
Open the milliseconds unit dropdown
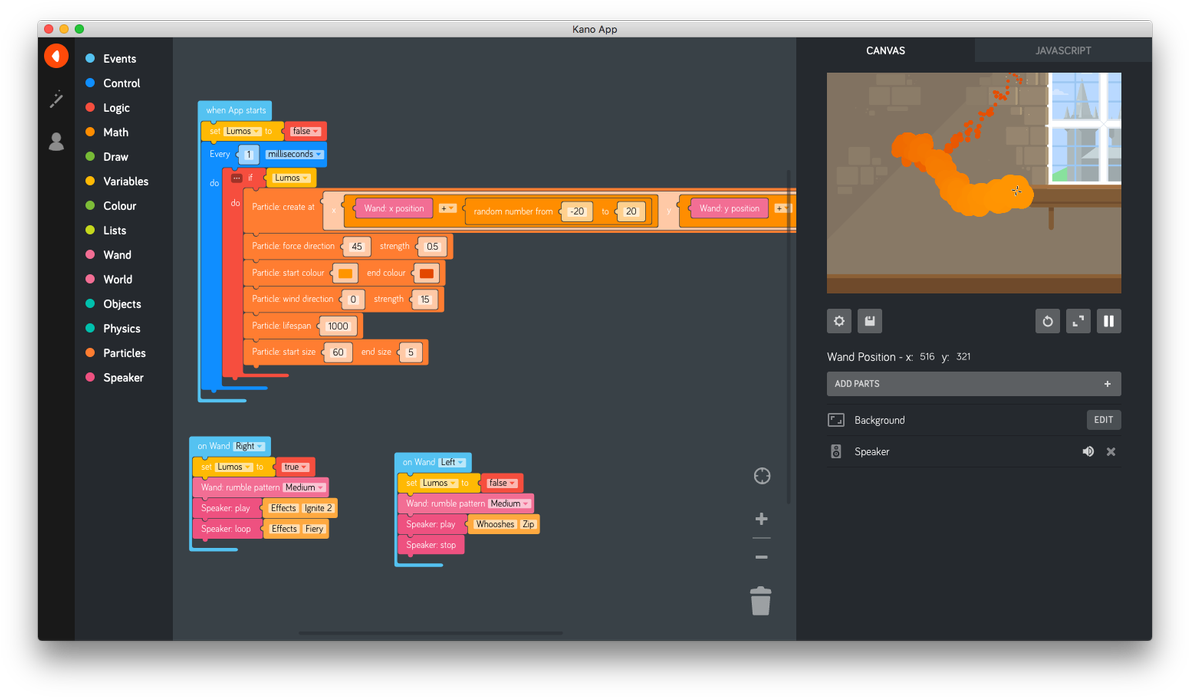[x=294, y=154]
